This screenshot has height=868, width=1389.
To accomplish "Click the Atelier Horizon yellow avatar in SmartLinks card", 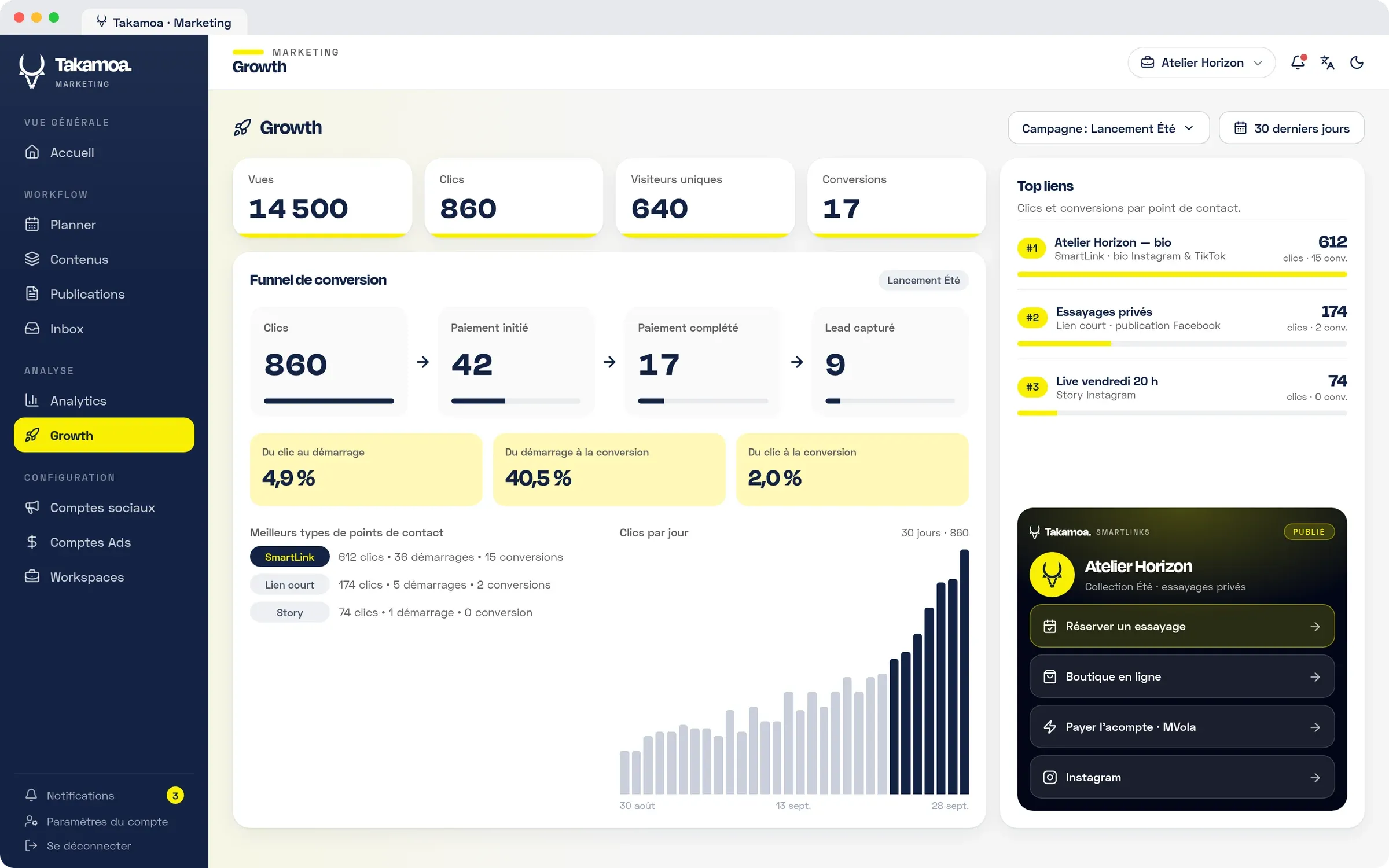I will pos(1052,575).
